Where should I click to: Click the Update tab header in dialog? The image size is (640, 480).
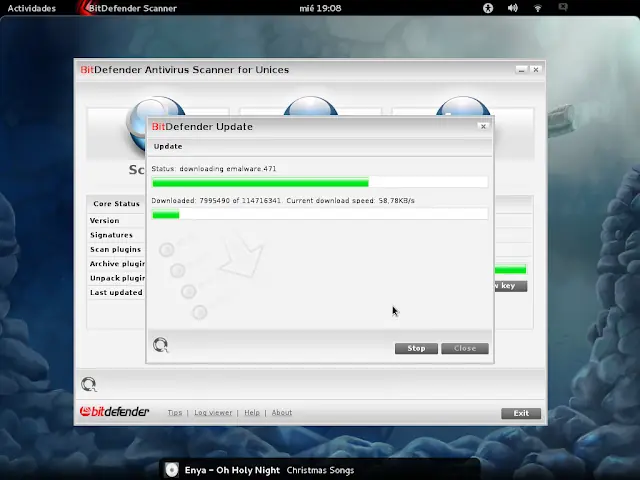168,146
